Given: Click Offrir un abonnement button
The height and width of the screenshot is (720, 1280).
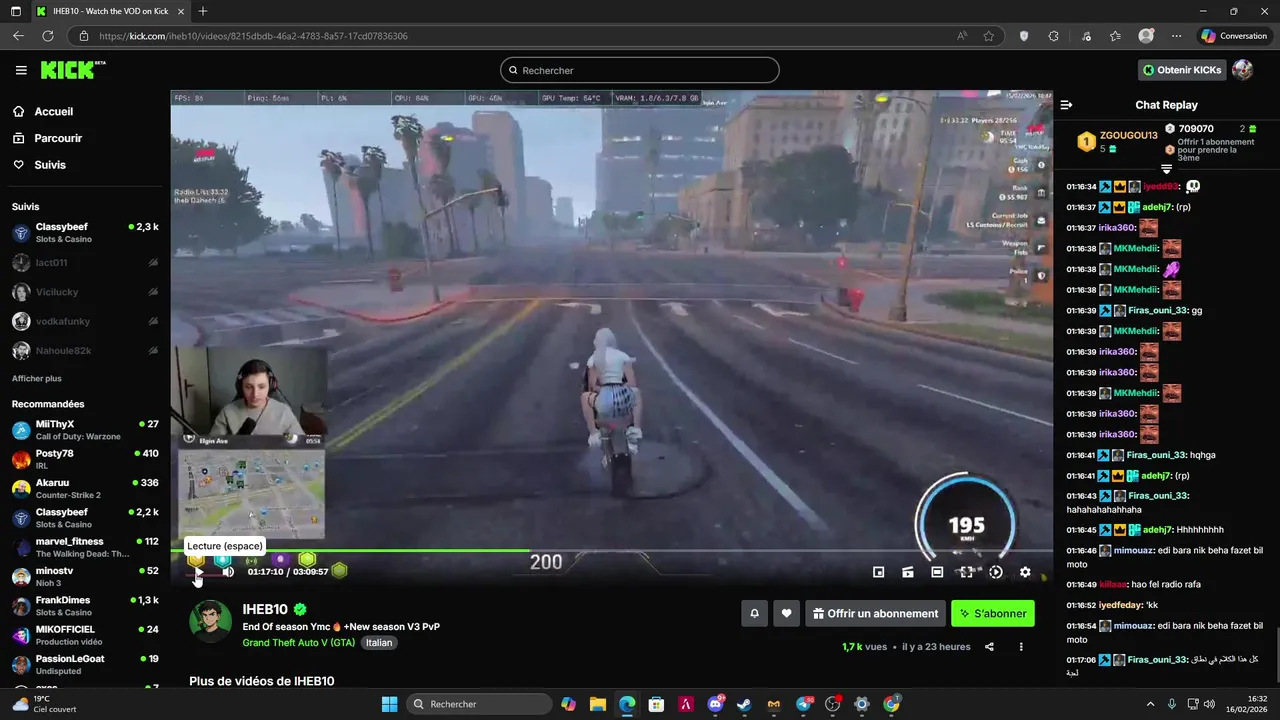Looking at the screenshot, I should pos(876,613).
